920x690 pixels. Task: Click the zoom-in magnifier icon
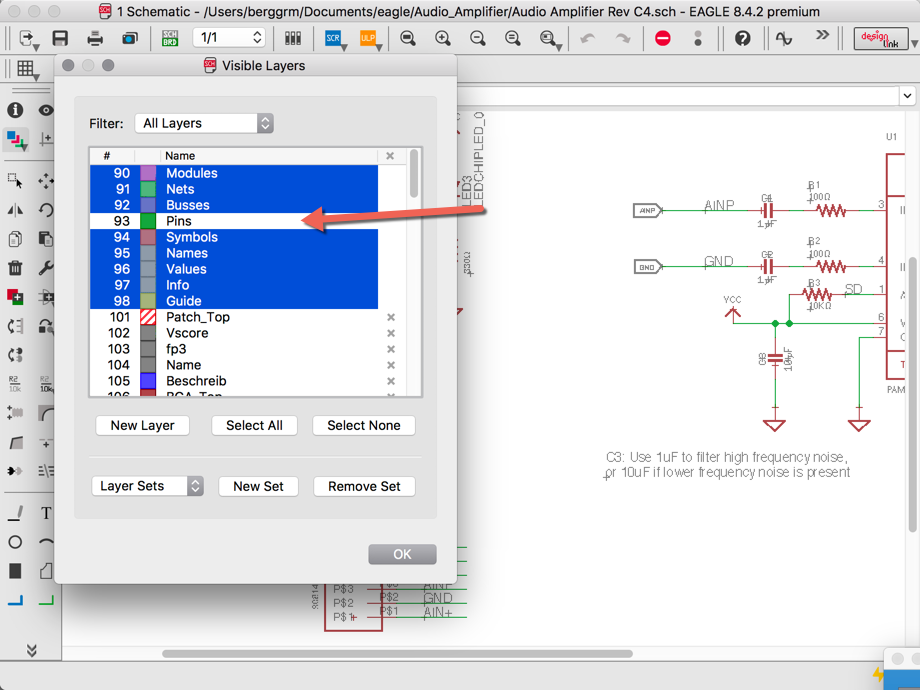[443, 38]
